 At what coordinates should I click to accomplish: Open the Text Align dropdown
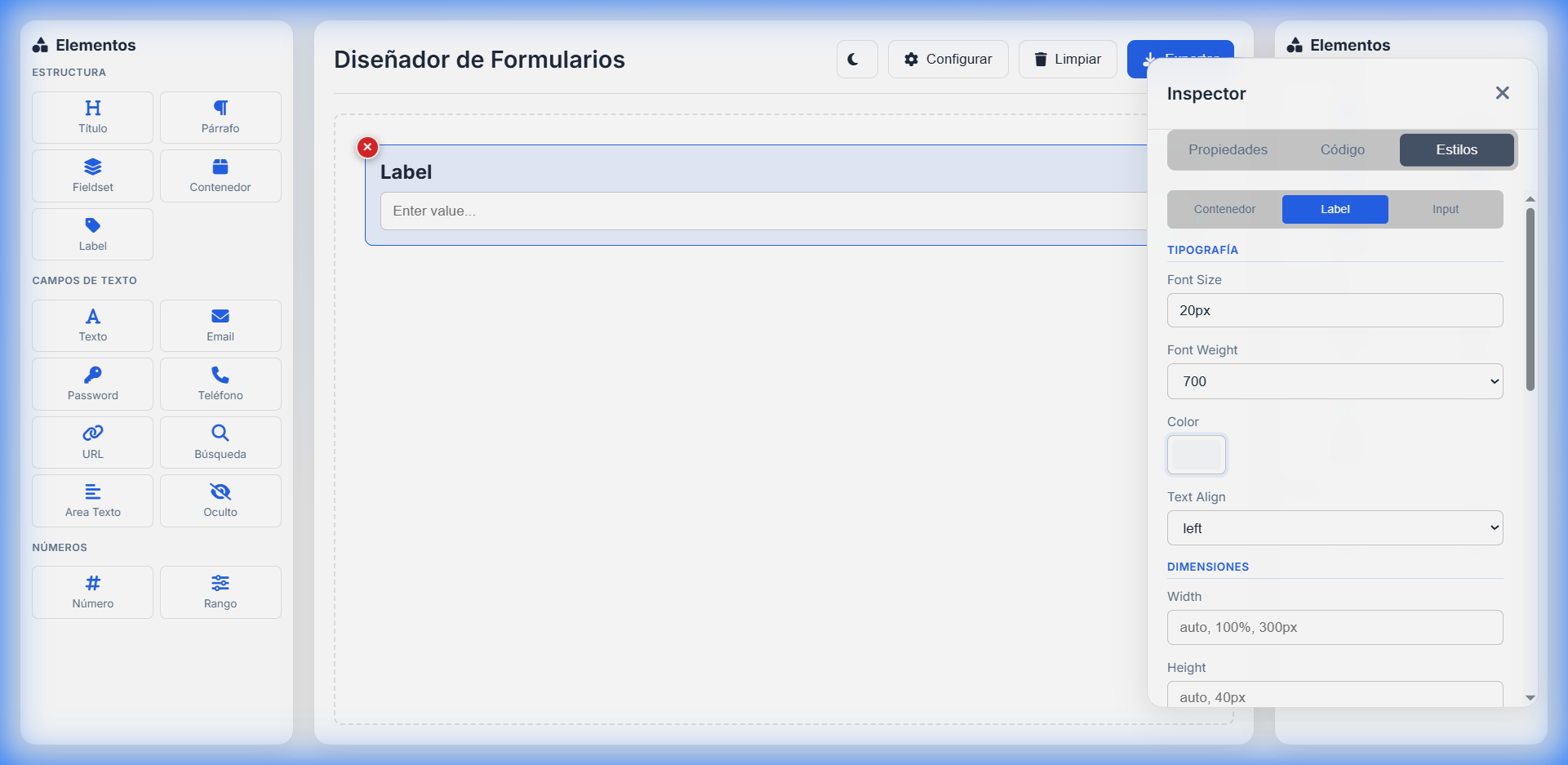tap(1335, 528)
